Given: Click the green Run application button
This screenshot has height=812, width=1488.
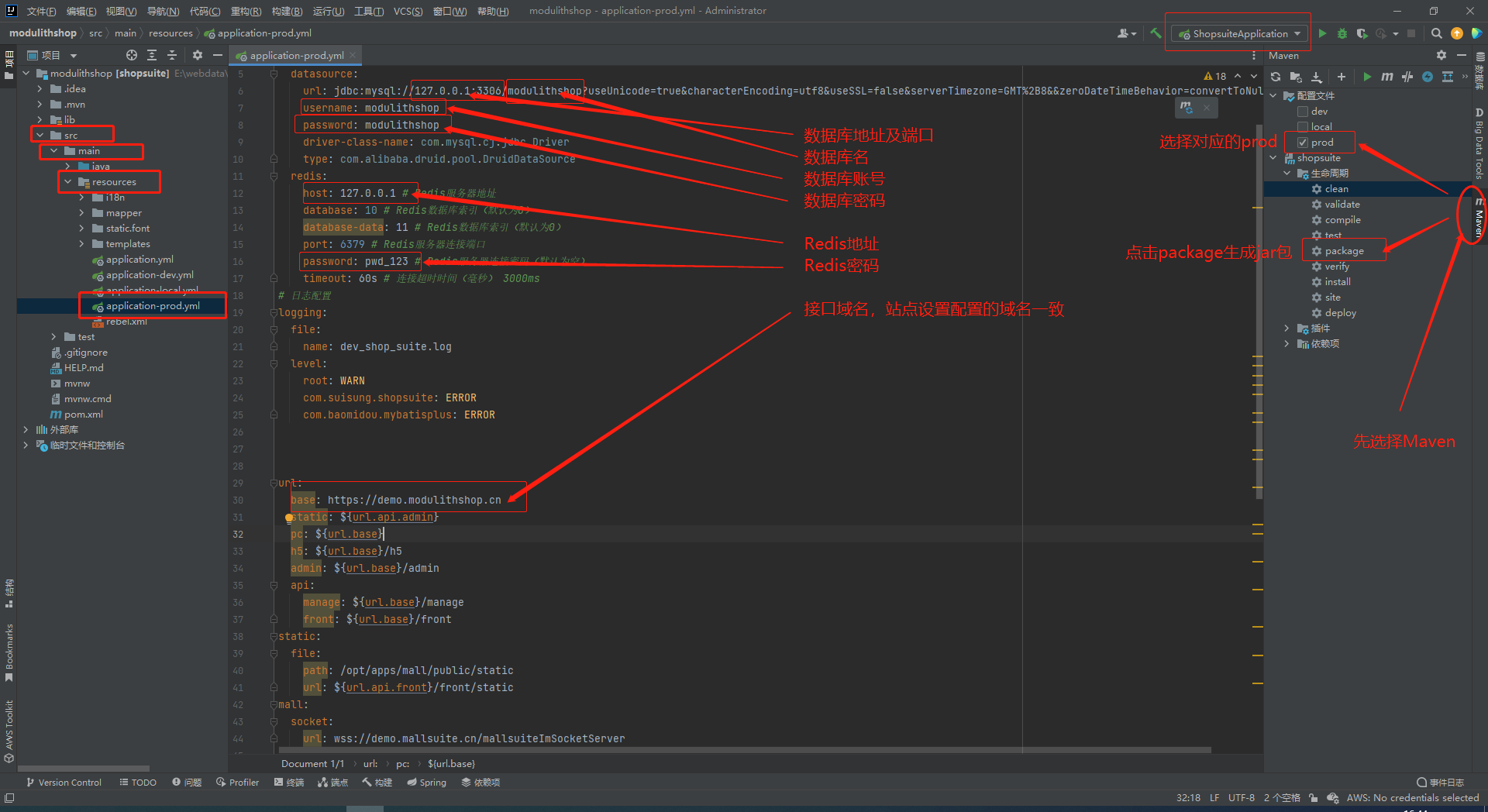Looking at the screenshot, I should (1322, 33).
